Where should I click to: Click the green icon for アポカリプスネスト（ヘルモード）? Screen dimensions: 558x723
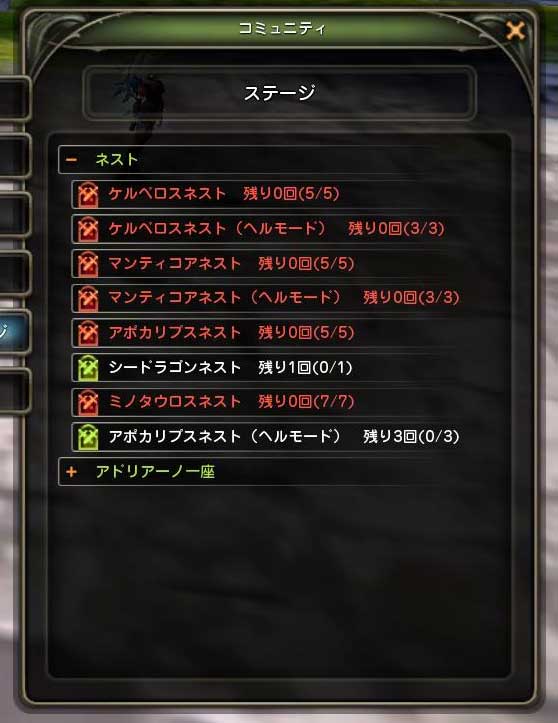click(x=88, y=437)
